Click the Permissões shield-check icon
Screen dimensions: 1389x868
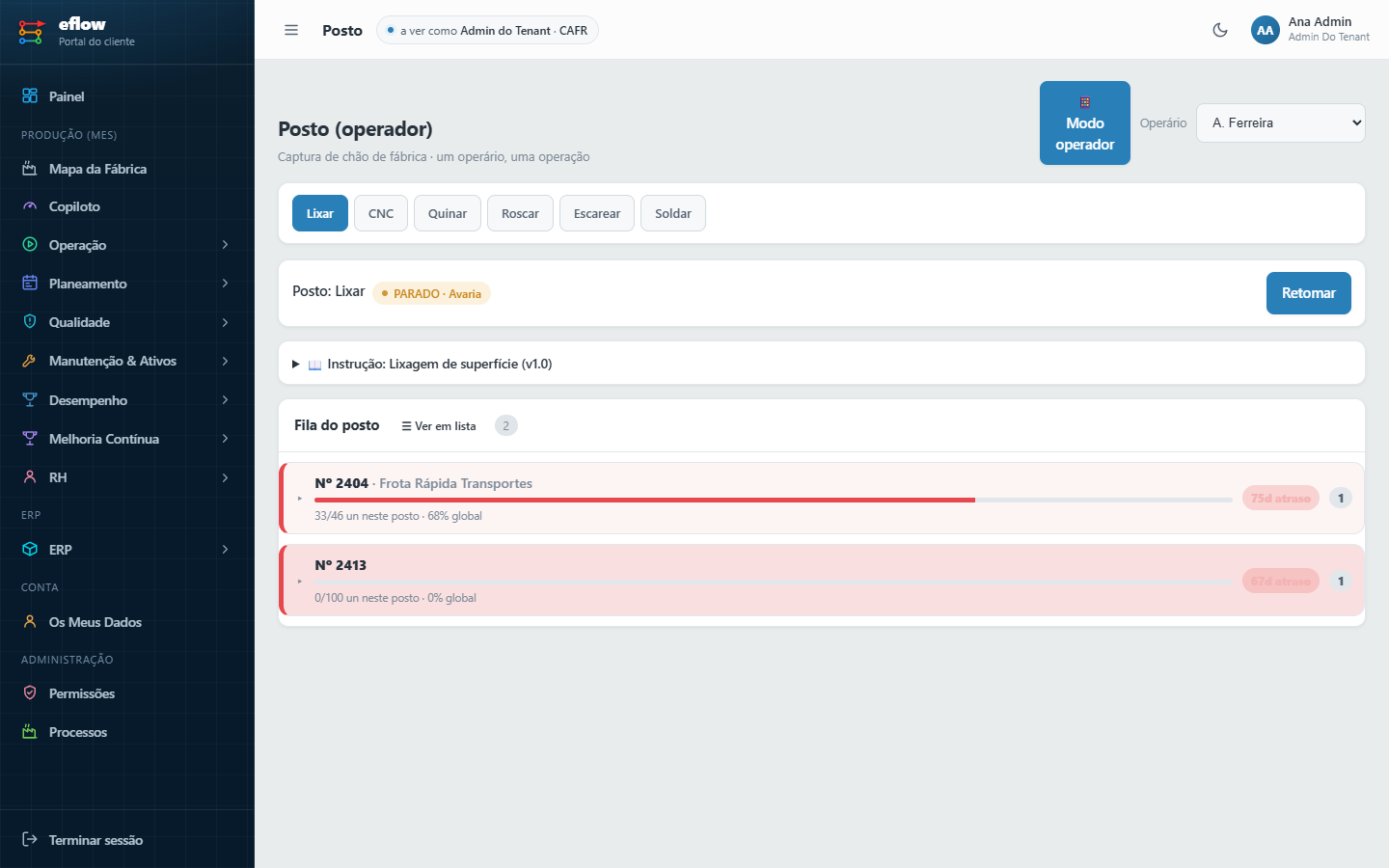click(x=30, y=693)
